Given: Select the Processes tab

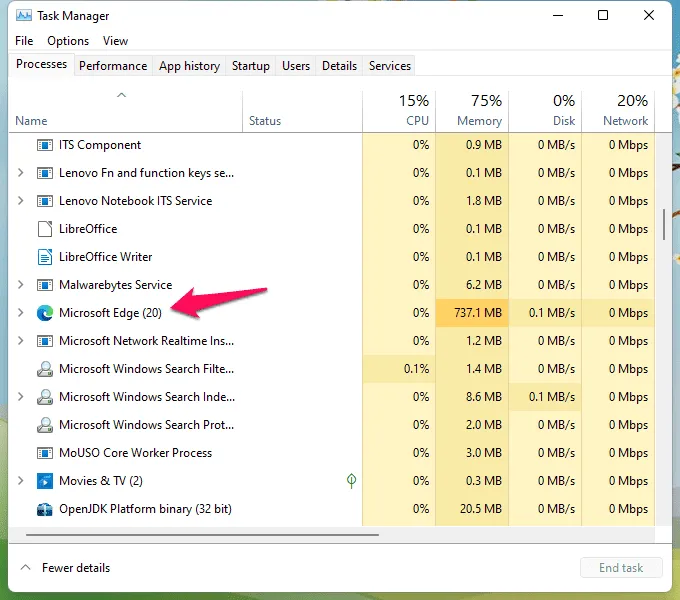Looking at the screenshot, I should [x=42, y=64].
